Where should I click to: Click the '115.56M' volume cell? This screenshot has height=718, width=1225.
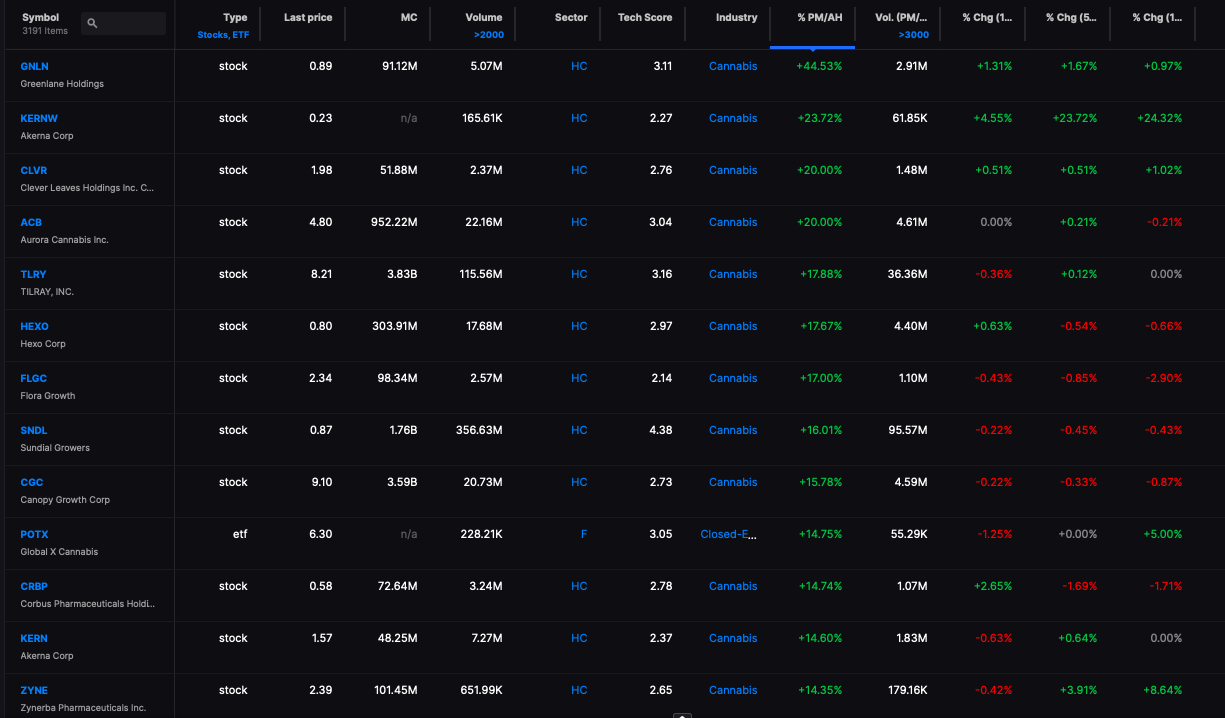(480, 274)
